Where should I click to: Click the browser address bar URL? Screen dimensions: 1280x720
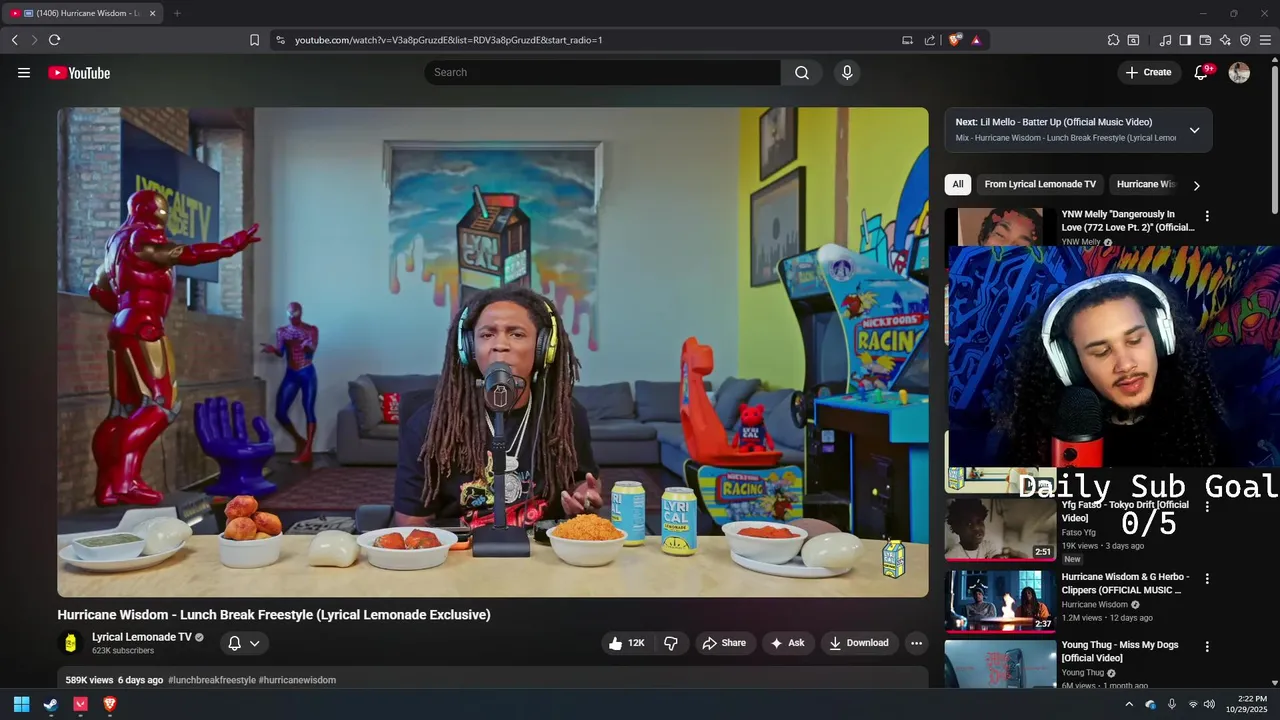pos(449,40)
